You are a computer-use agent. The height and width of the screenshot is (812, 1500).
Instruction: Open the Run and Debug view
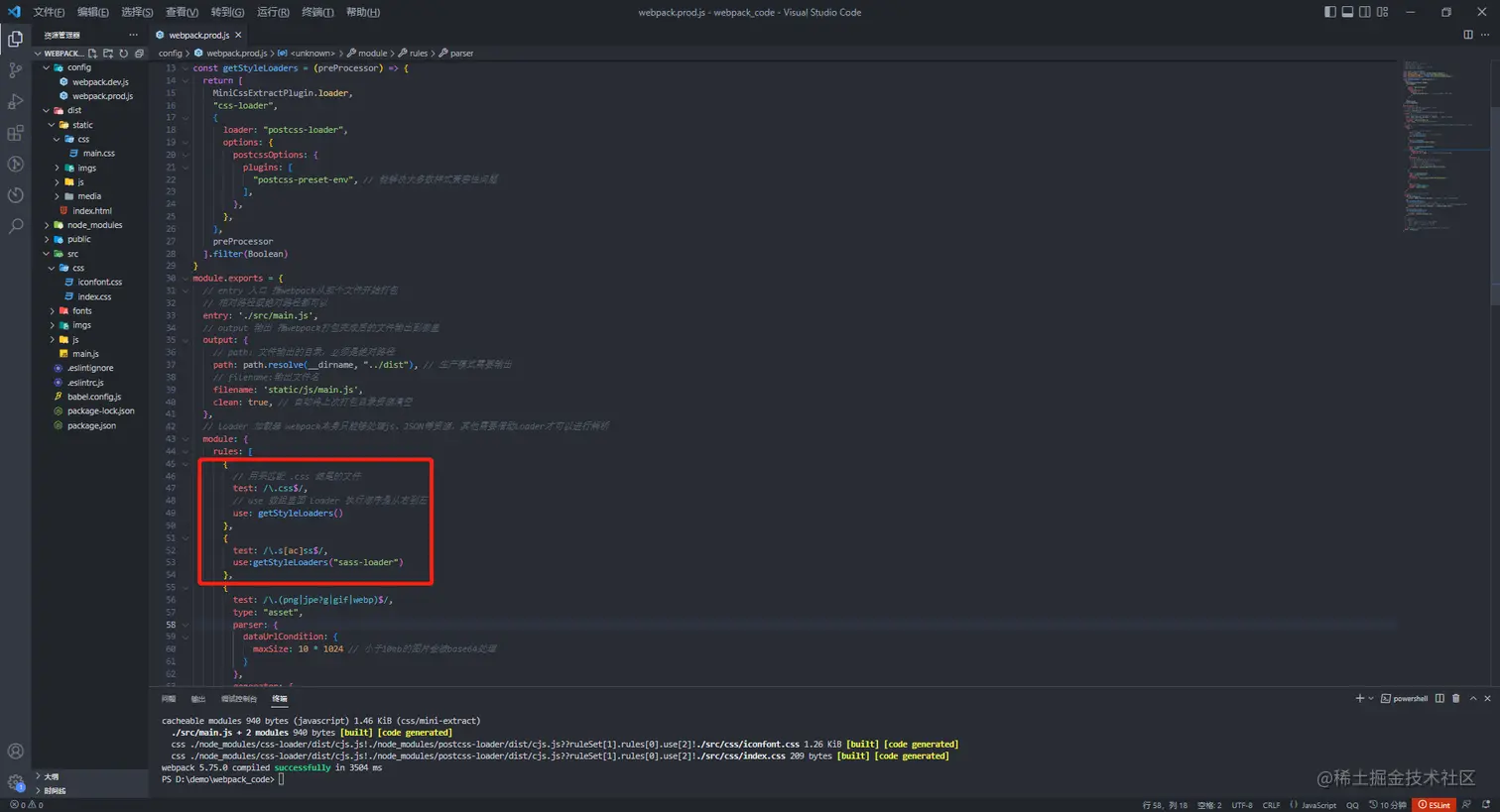tap(15, 101)
